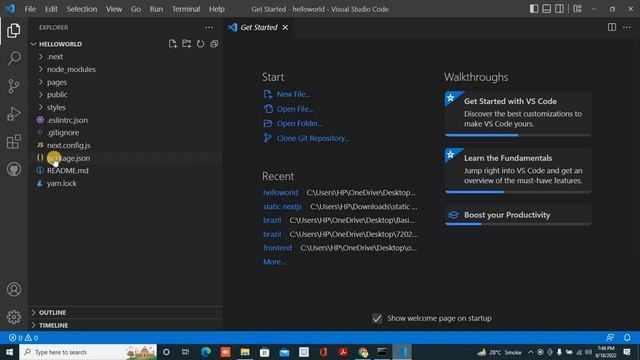Image resolution: width=640 pixels, height=360 pixels.
Task: Expand the pages folder
Action: (x=57, y=82)
